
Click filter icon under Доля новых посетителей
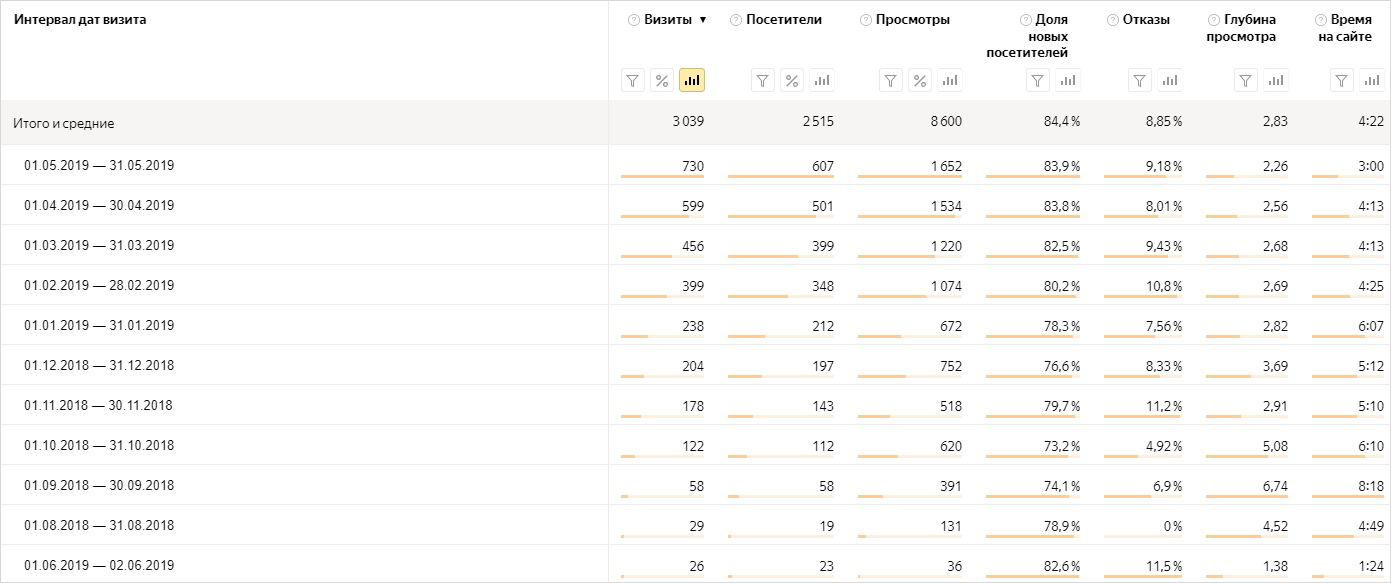(x=1038, y=81)
